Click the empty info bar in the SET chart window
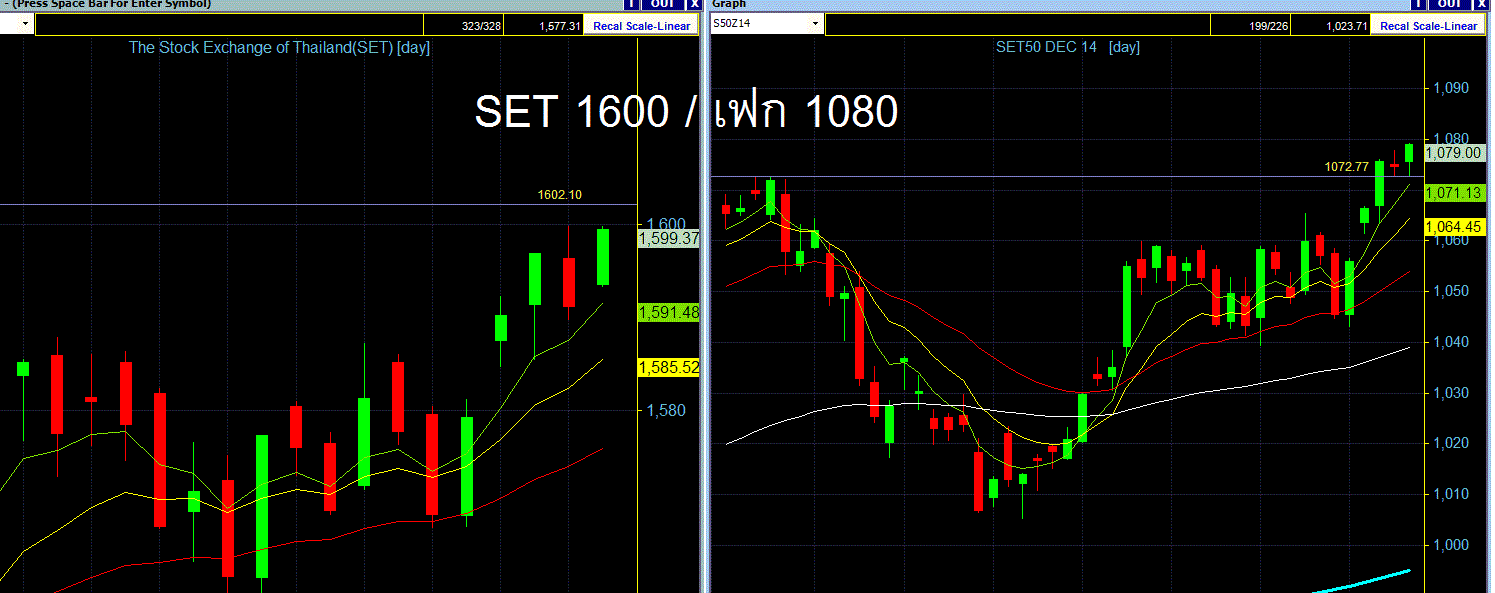1495x593 pixels. (229, 25)
